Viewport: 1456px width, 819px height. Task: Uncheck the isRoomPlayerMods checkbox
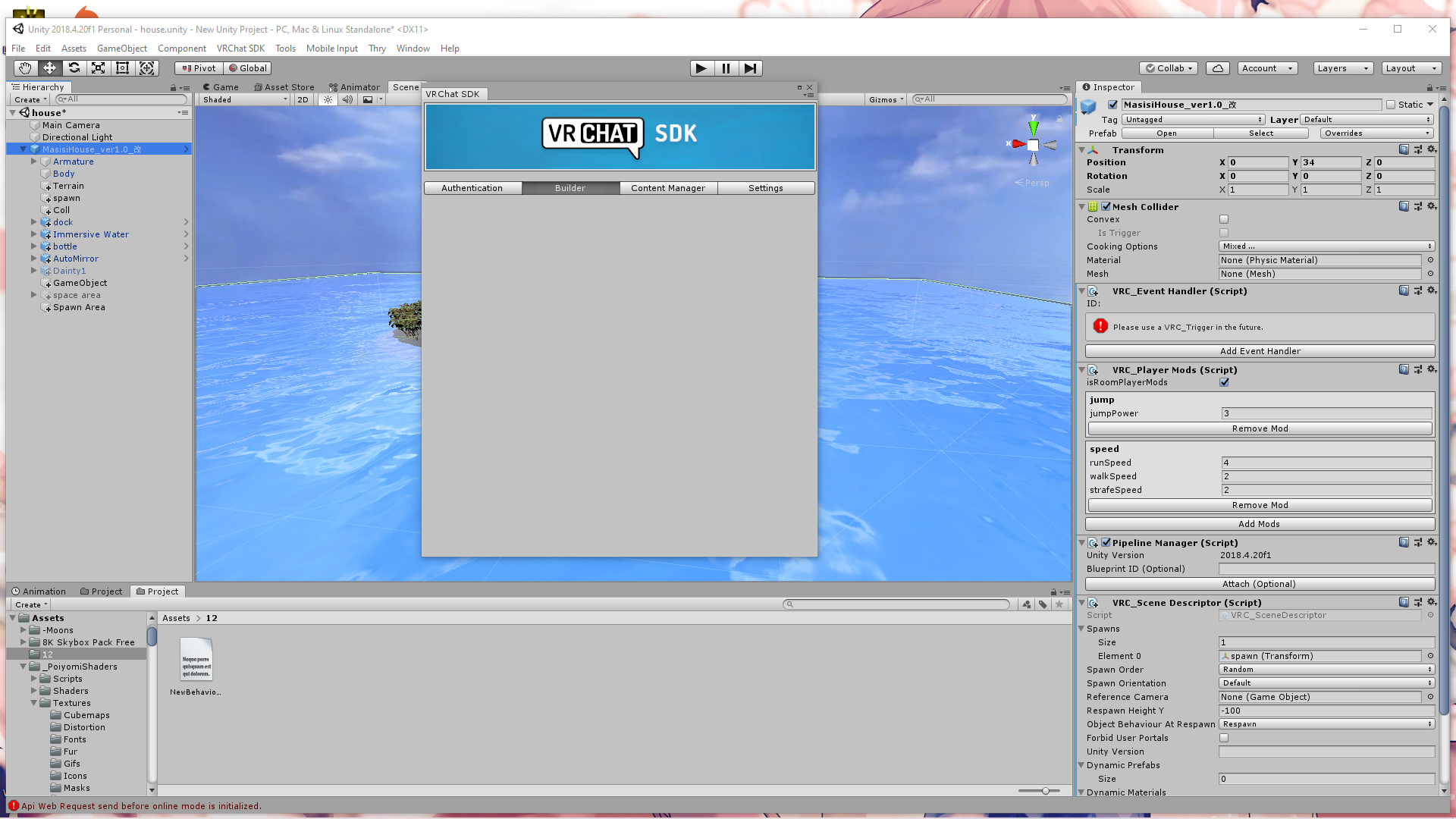coord(1224,382)
